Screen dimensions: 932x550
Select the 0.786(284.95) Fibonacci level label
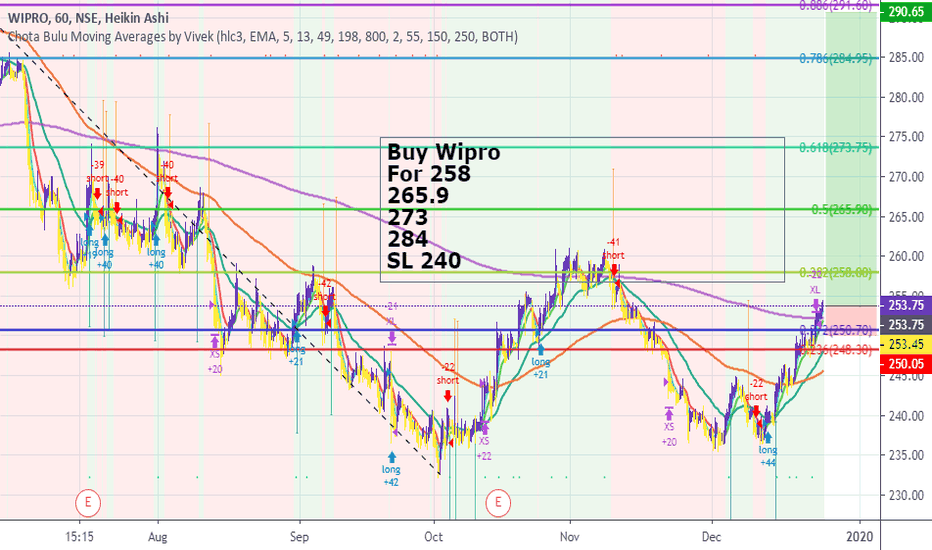click(836, 58)
